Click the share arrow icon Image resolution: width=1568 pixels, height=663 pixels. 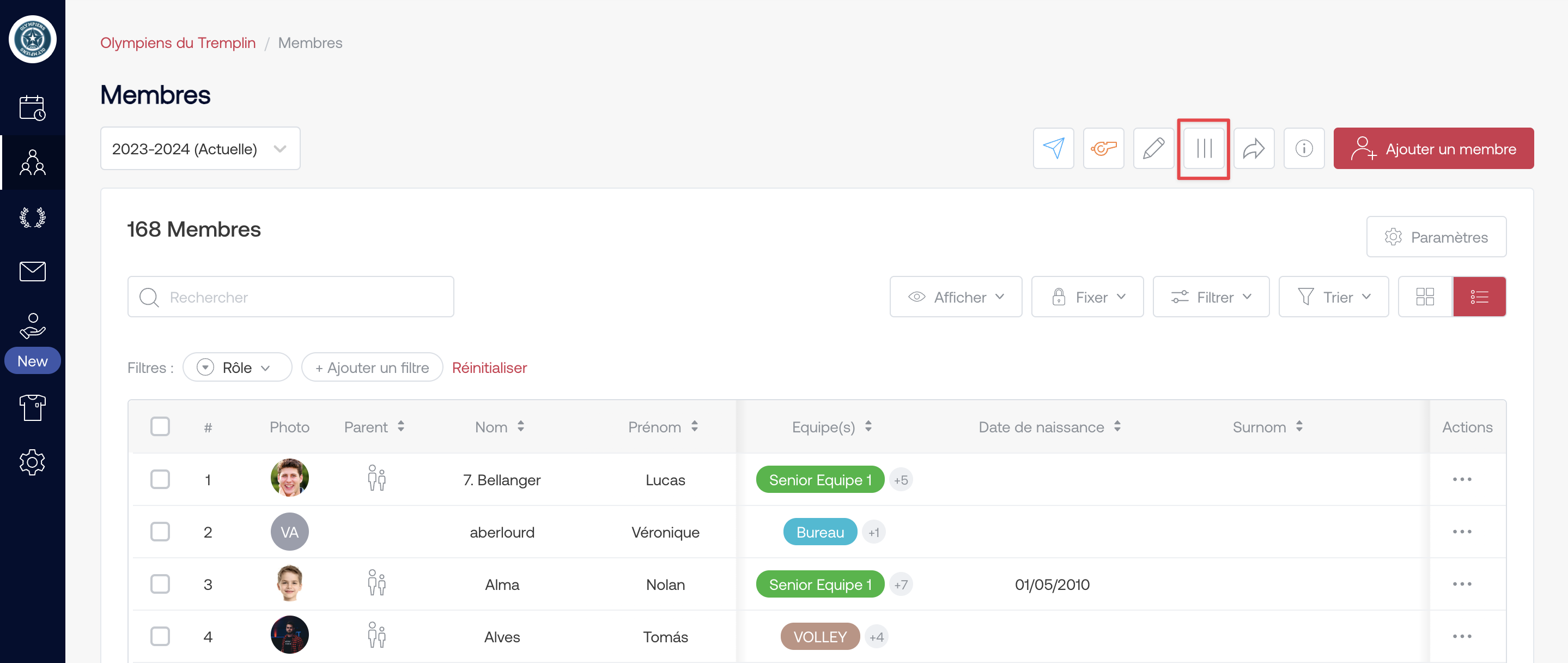click(1253, 148)
